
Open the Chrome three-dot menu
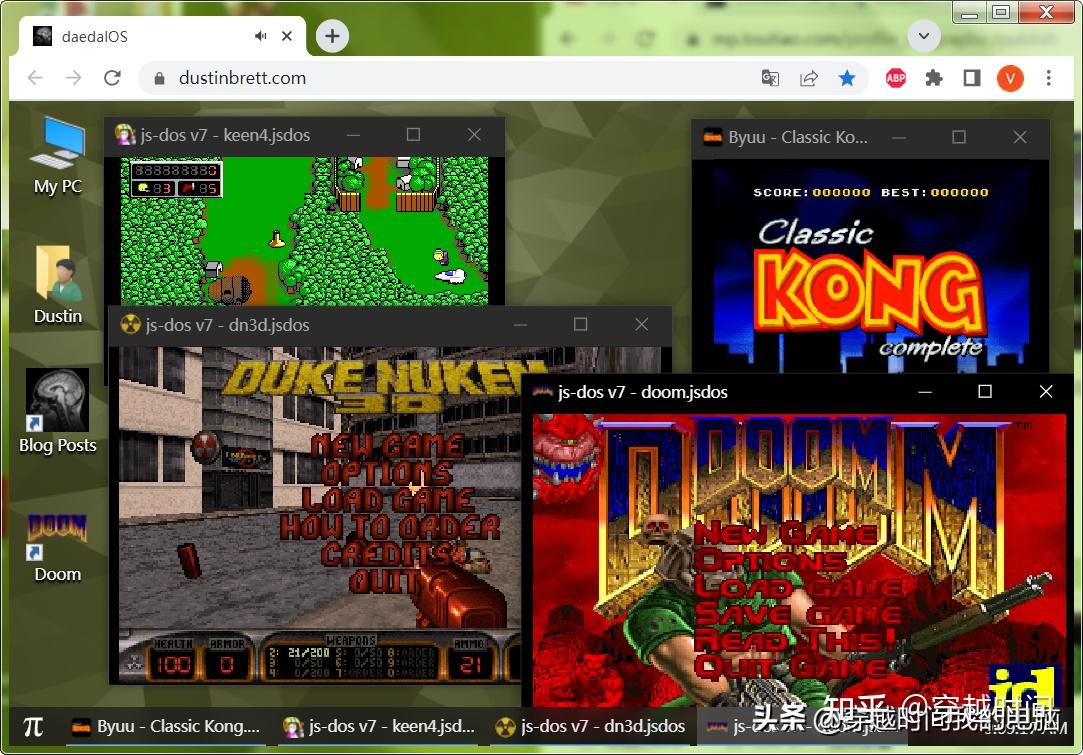click(1047, 78)
